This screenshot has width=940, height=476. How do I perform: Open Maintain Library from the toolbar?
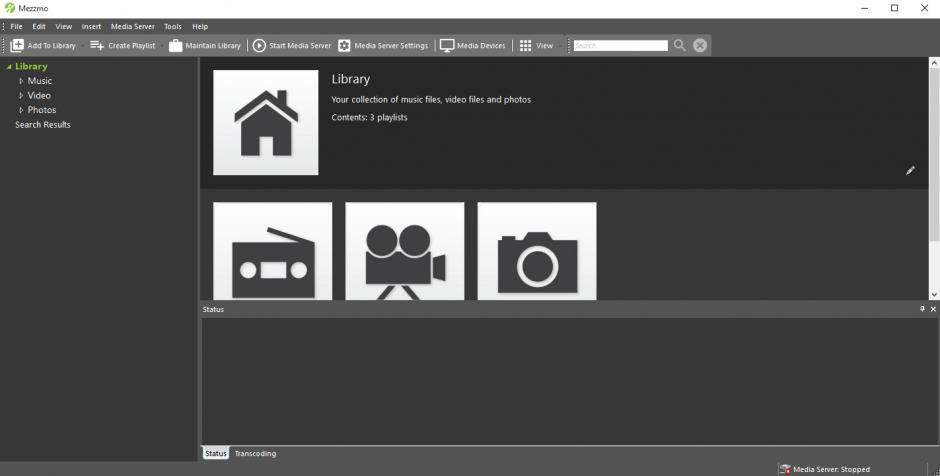(204, 46)
